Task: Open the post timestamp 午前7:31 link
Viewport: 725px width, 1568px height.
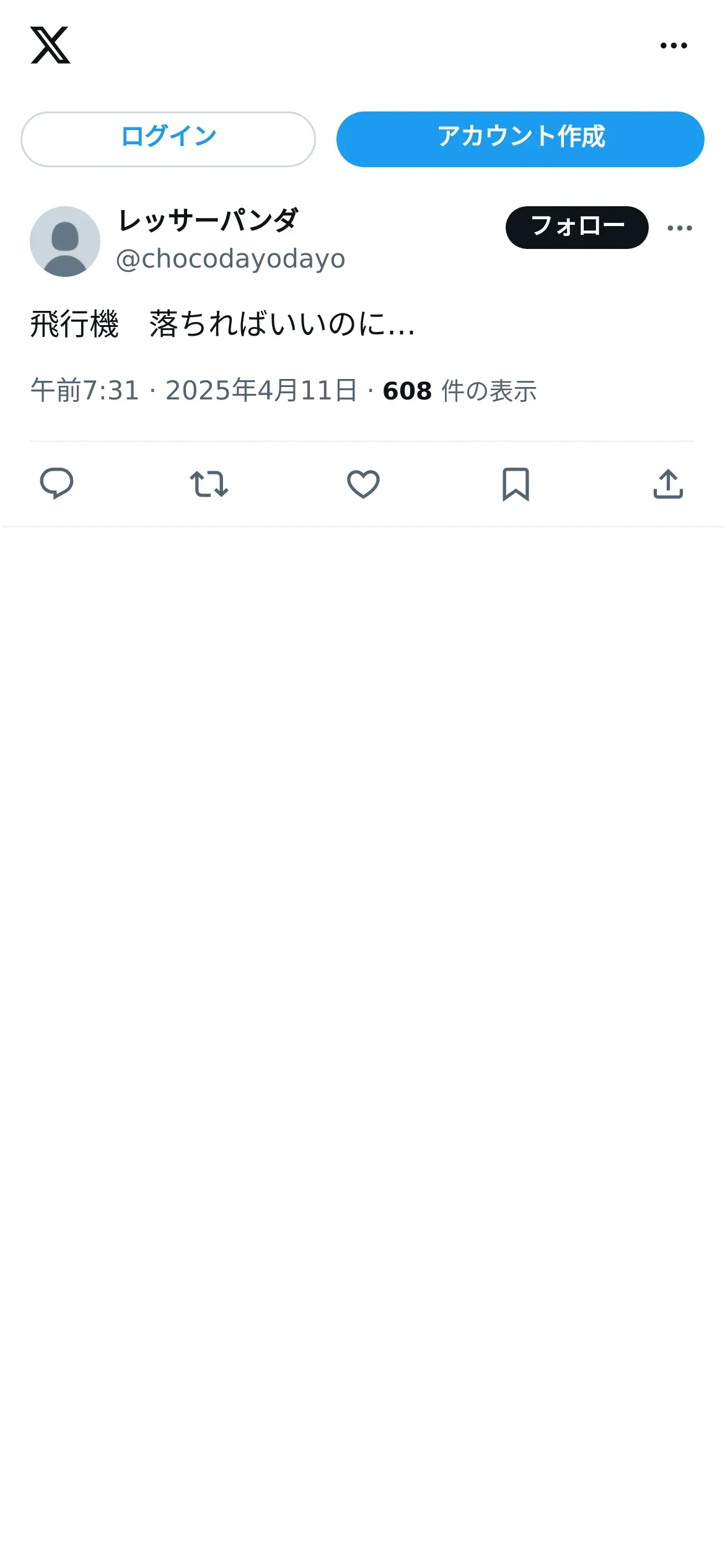Action: 85,391
